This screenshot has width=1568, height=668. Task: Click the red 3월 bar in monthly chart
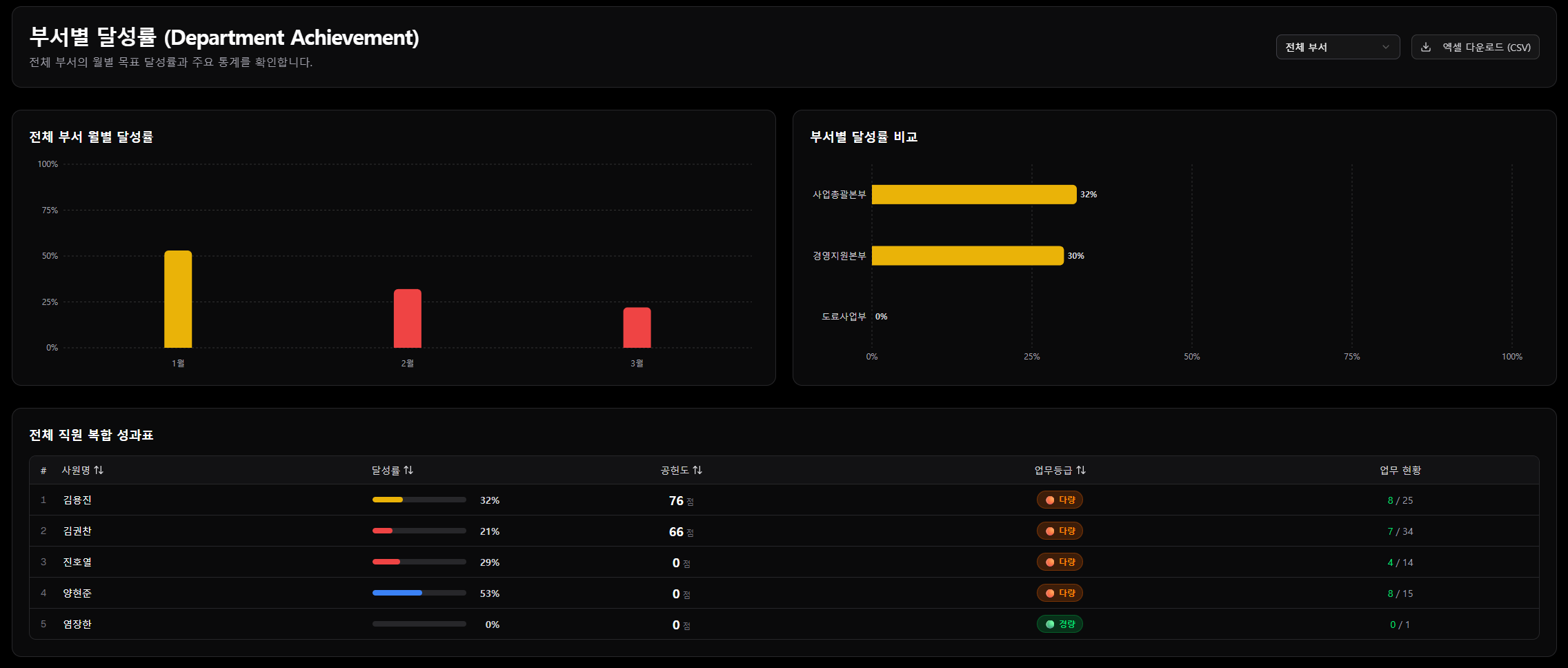[637, 328]
